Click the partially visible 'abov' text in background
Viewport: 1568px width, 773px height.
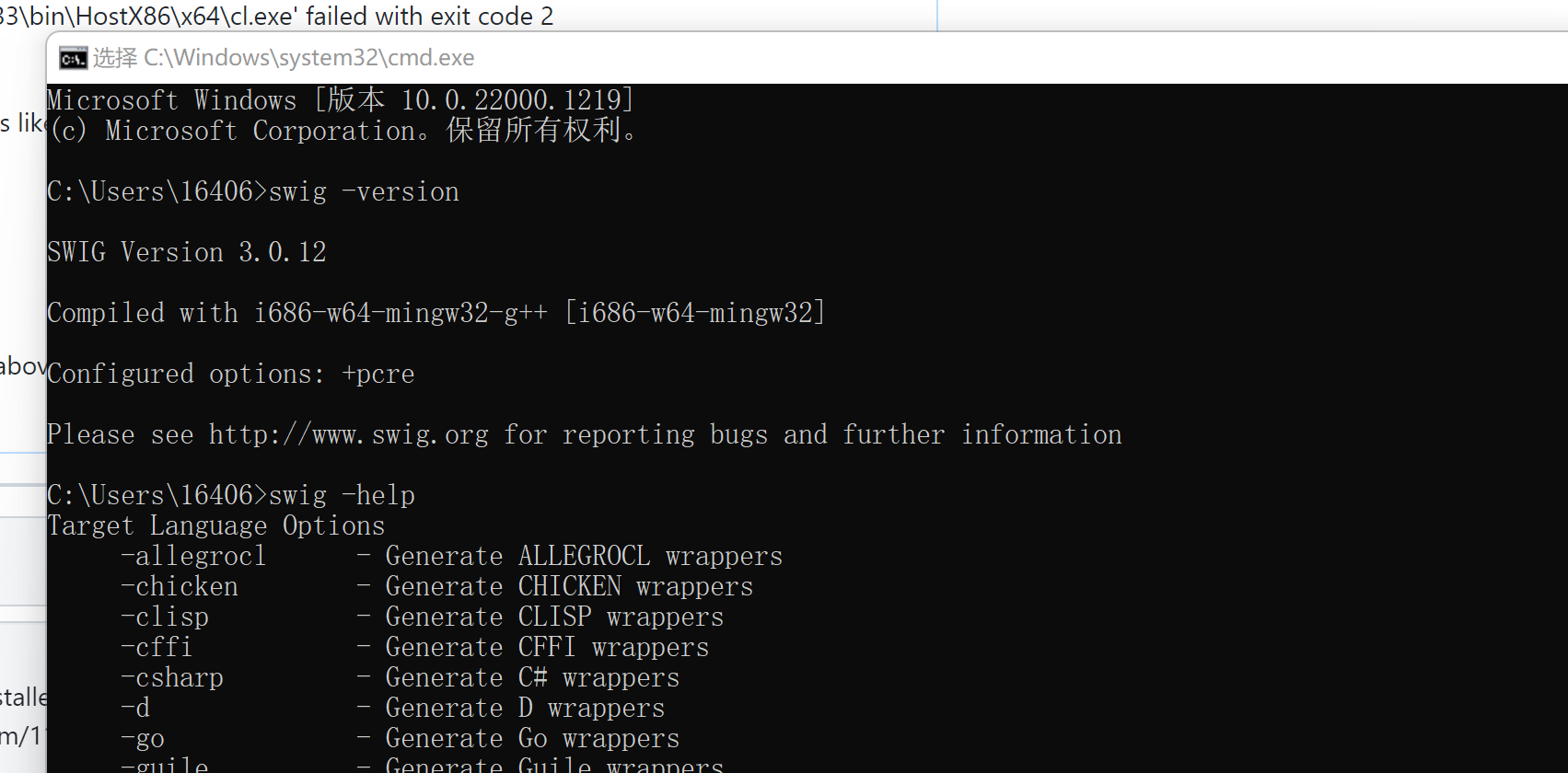(24, 364)
